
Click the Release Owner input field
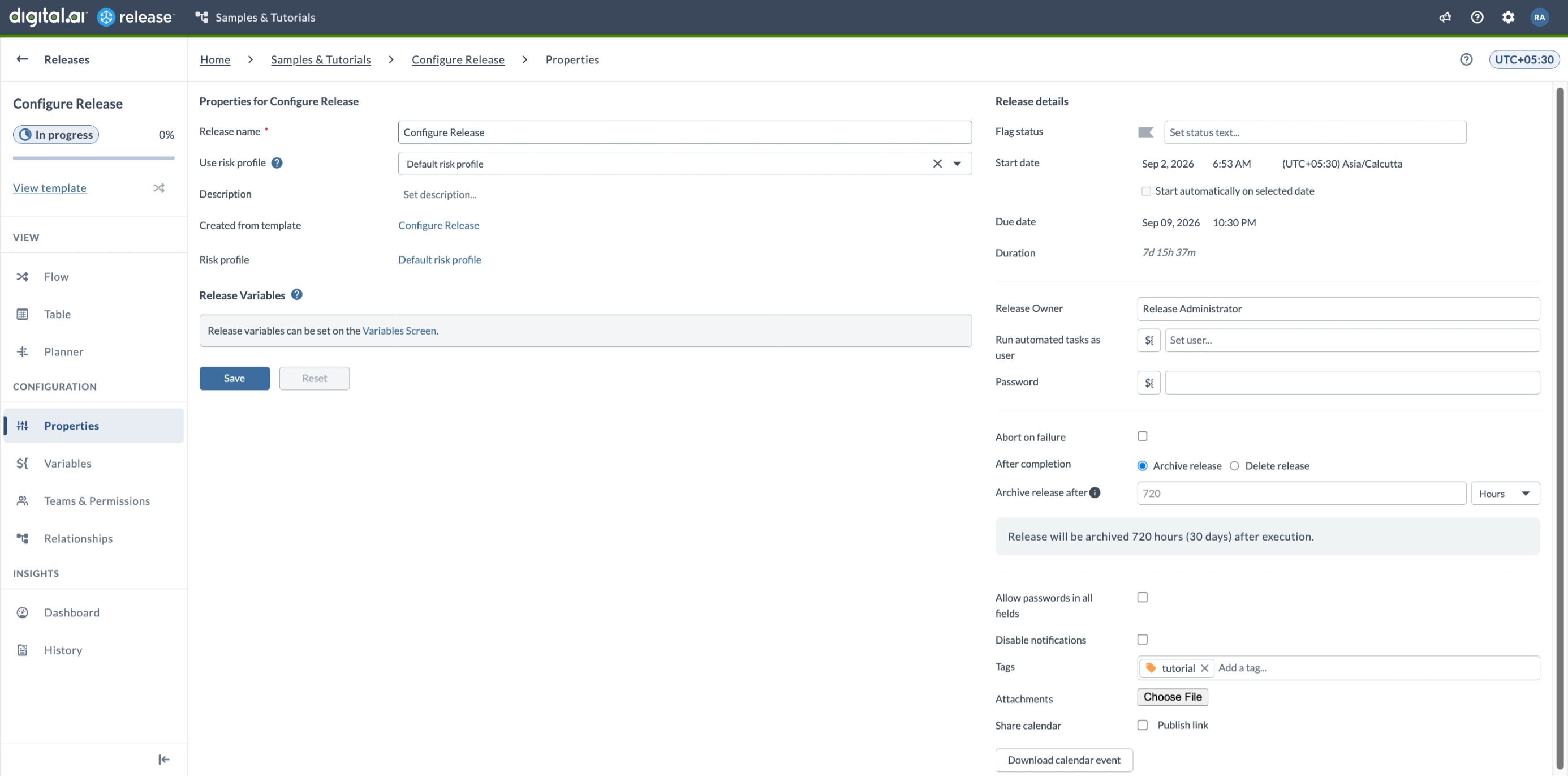pyautogui.click(x=1338, y=309)
